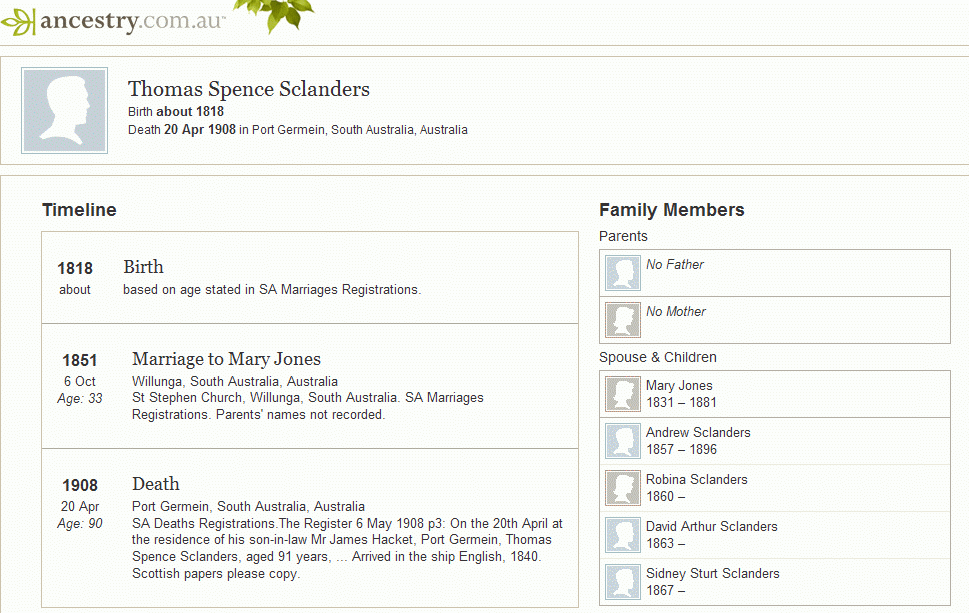The height and width of the screenshot is (613, 969).
Task: Click the 1818 year in timeline
Action: (75, 268)
